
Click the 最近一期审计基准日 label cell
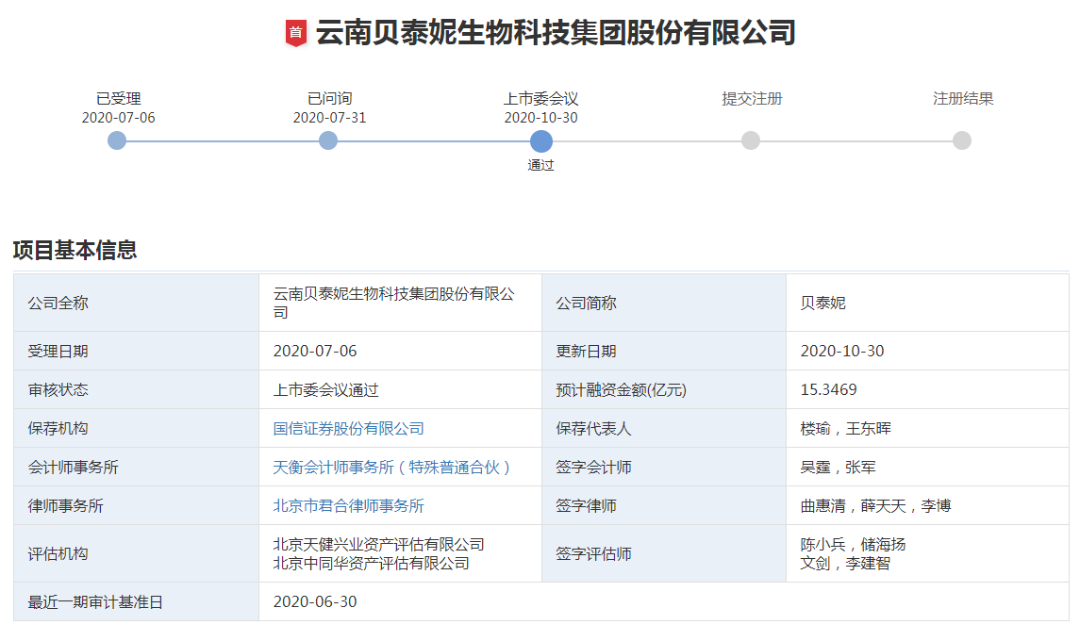[136, 602]
